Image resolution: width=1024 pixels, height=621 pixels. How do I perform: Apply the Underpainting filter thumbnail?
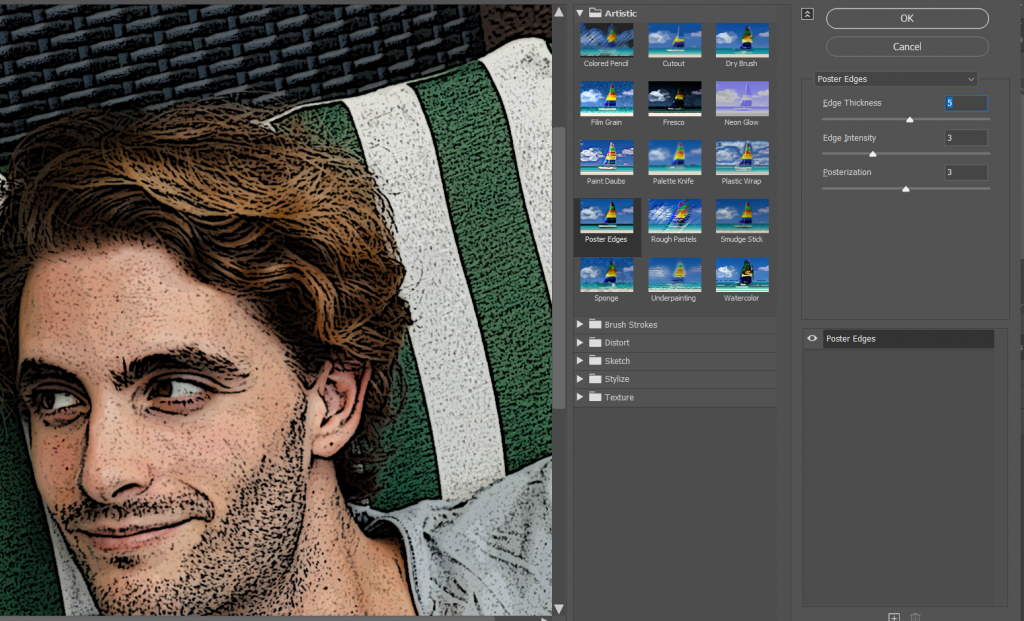click(674, 275)
